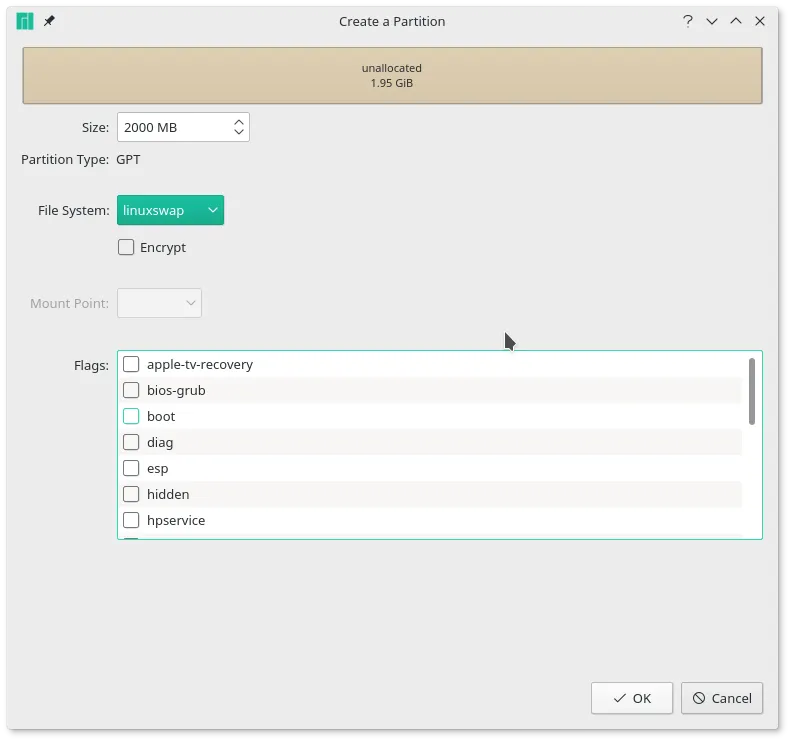791x742 pixels.
Task: Open the linuxswap File System dropdown
Action: coord(170,210)
